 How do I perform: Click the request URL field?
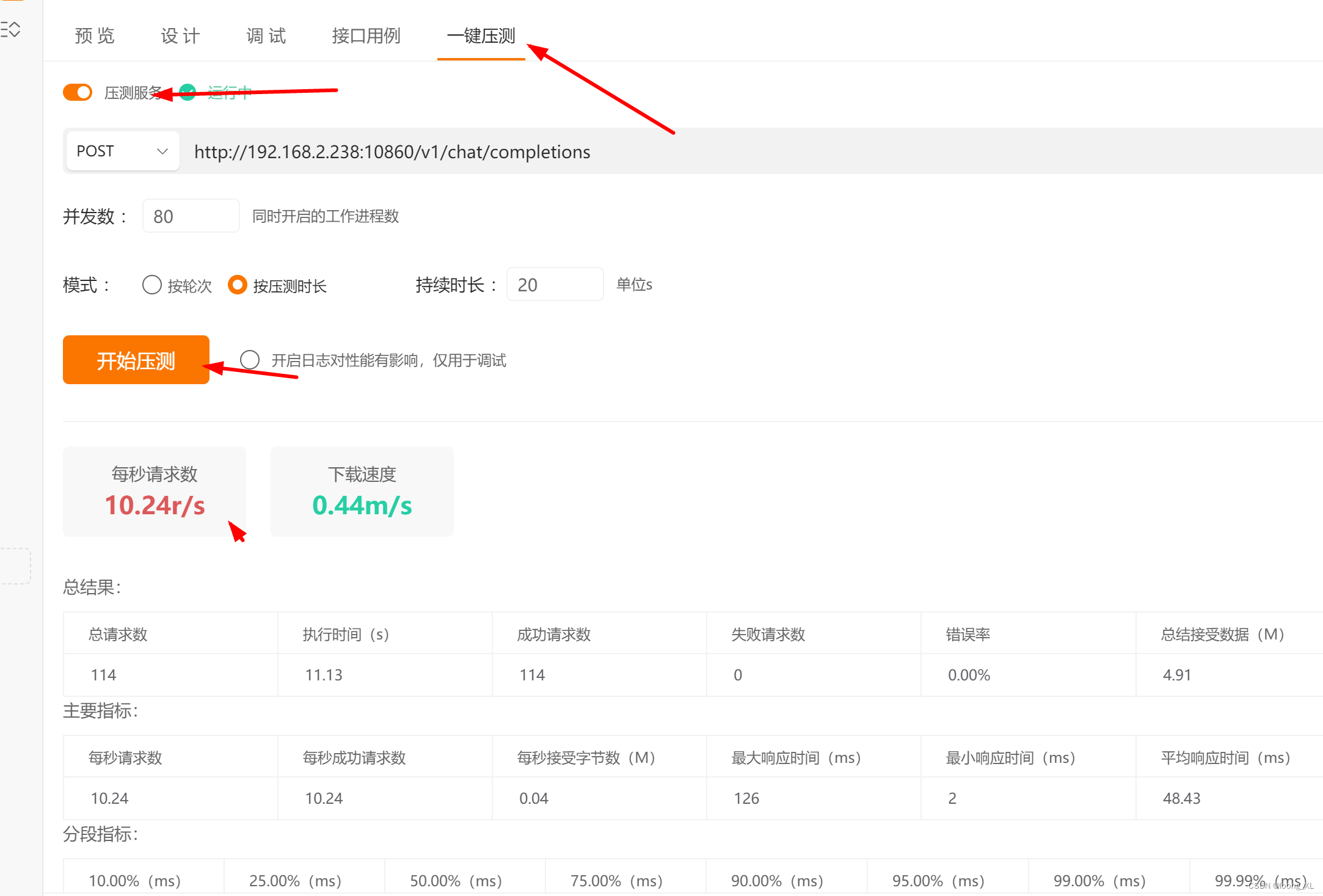click(751, 151)
